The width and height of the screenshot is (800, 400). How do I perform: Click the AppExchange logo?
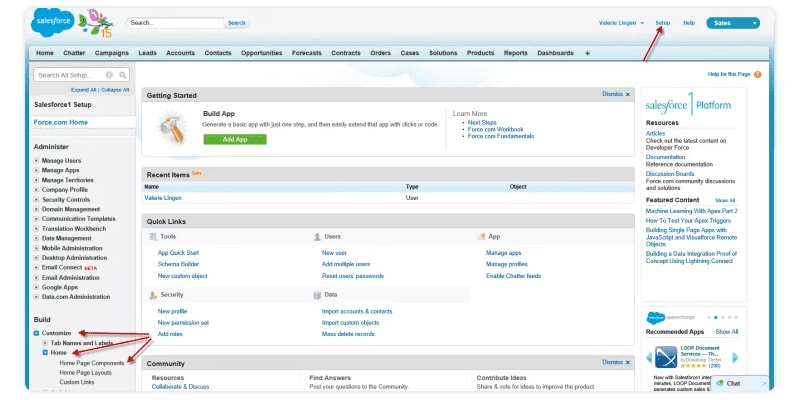(670, 317)
